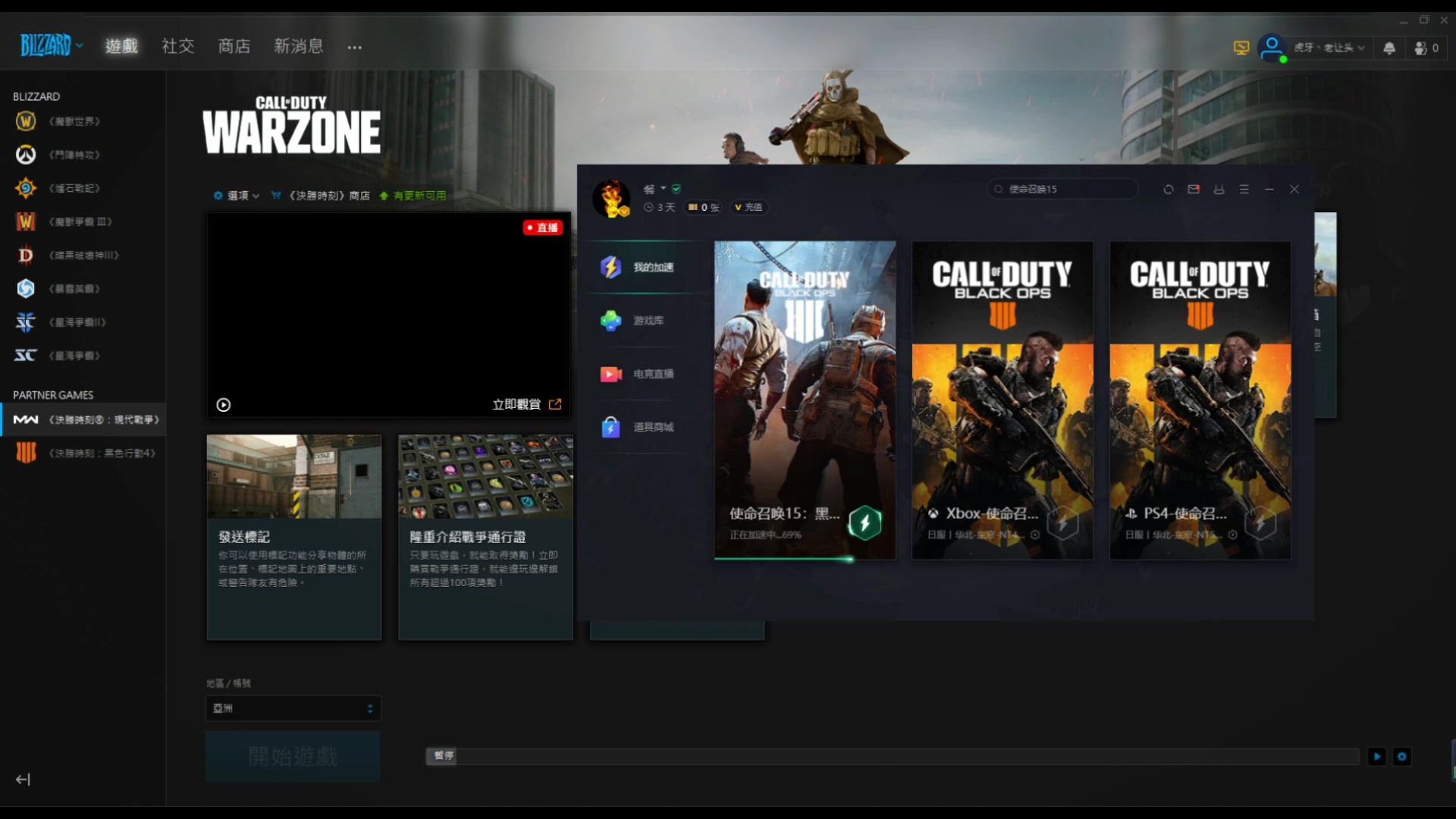Screen dimensions: 1456x819
Task: Start boost on the Xbox-使命召 card
Action: coord(1062,522)
